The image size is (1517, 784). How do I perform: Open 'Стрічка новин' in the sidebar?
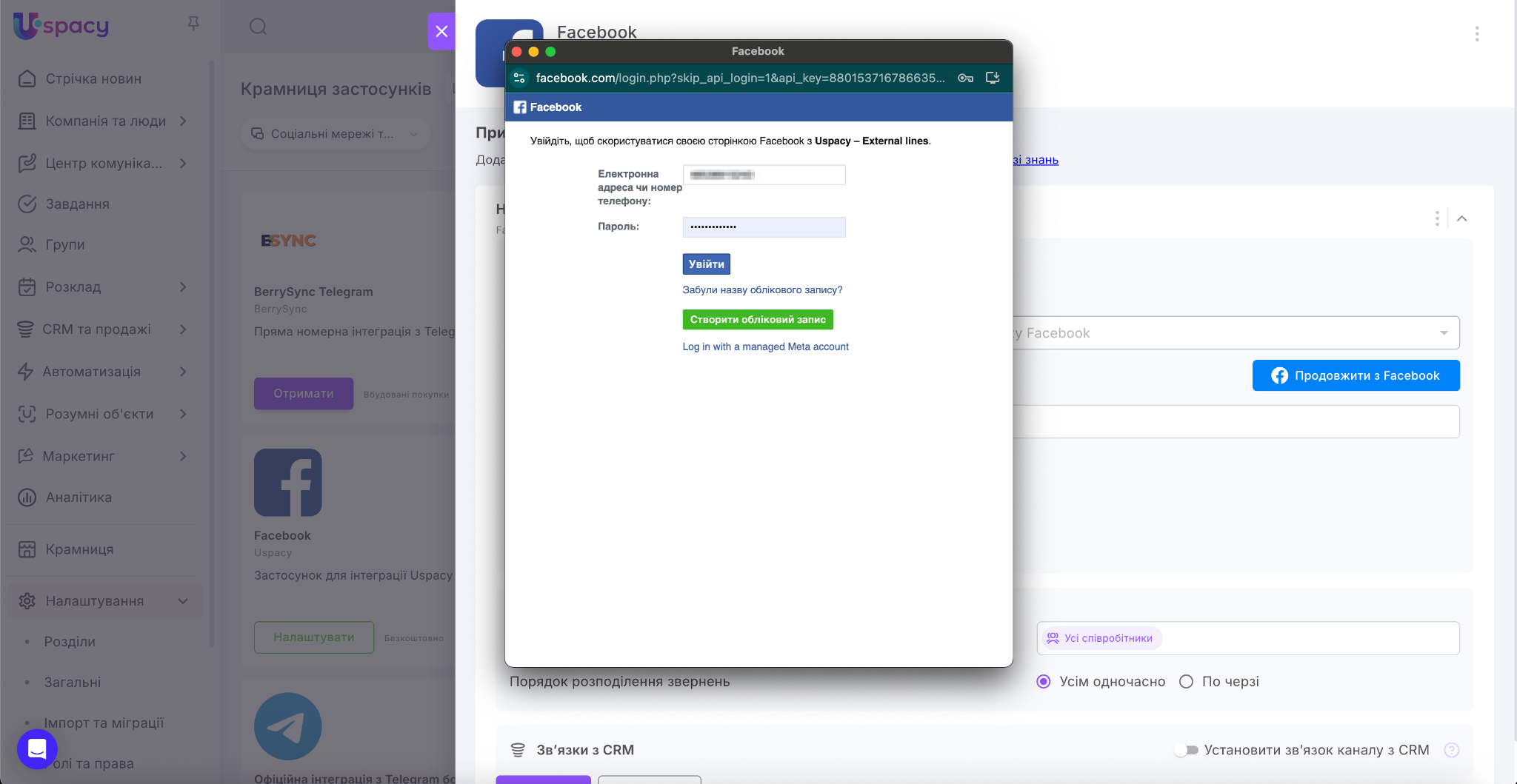click(x=93, y=78)
